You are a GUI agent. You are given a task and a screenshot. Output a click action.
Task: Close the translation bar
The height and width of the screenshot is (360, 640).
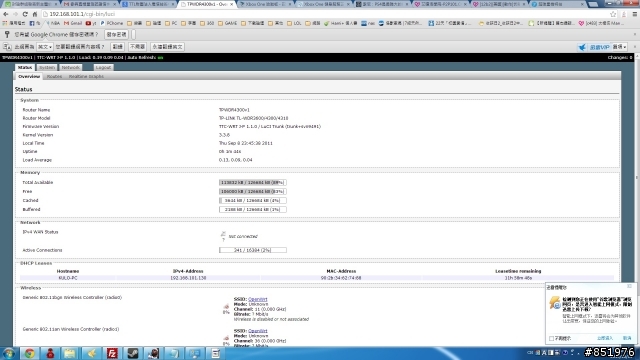[x=635, y=47]
